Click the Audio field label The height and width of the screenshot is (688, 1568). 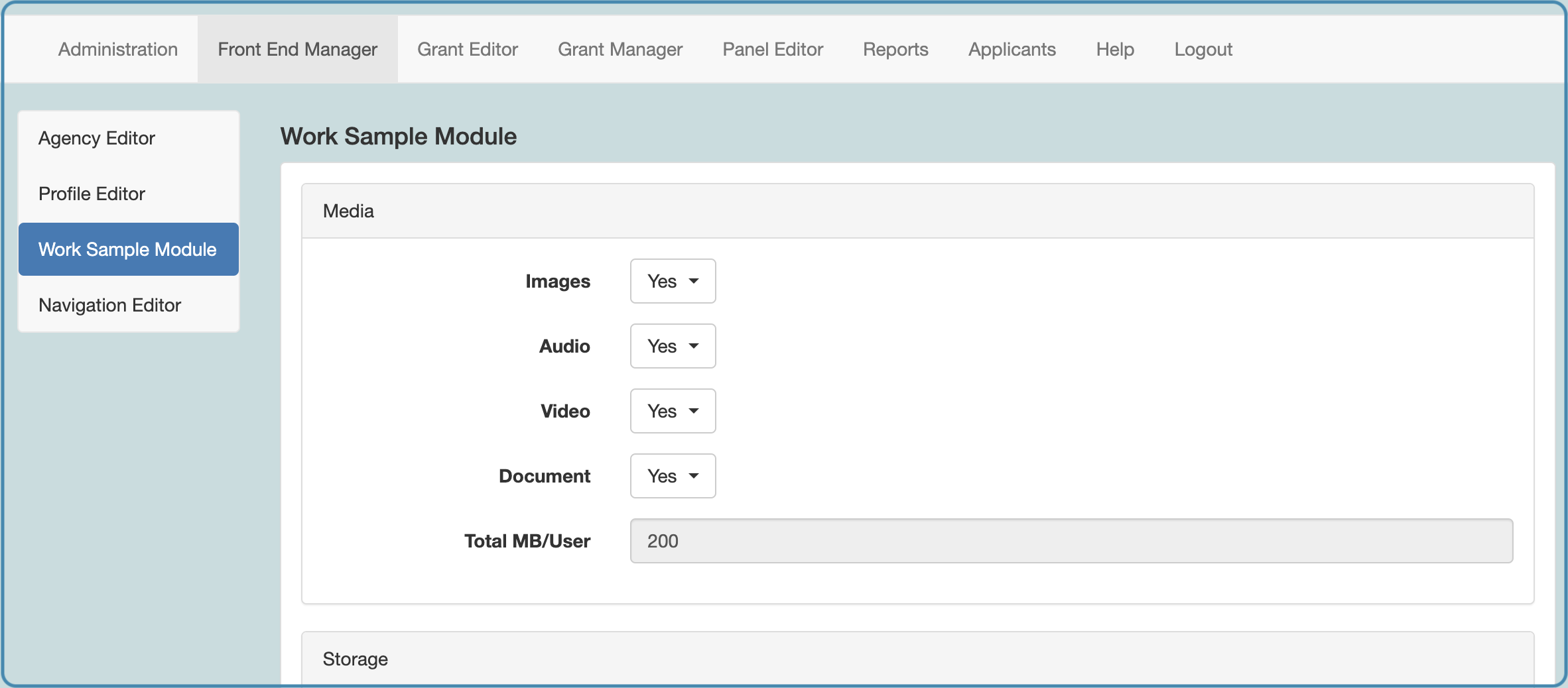564,346
